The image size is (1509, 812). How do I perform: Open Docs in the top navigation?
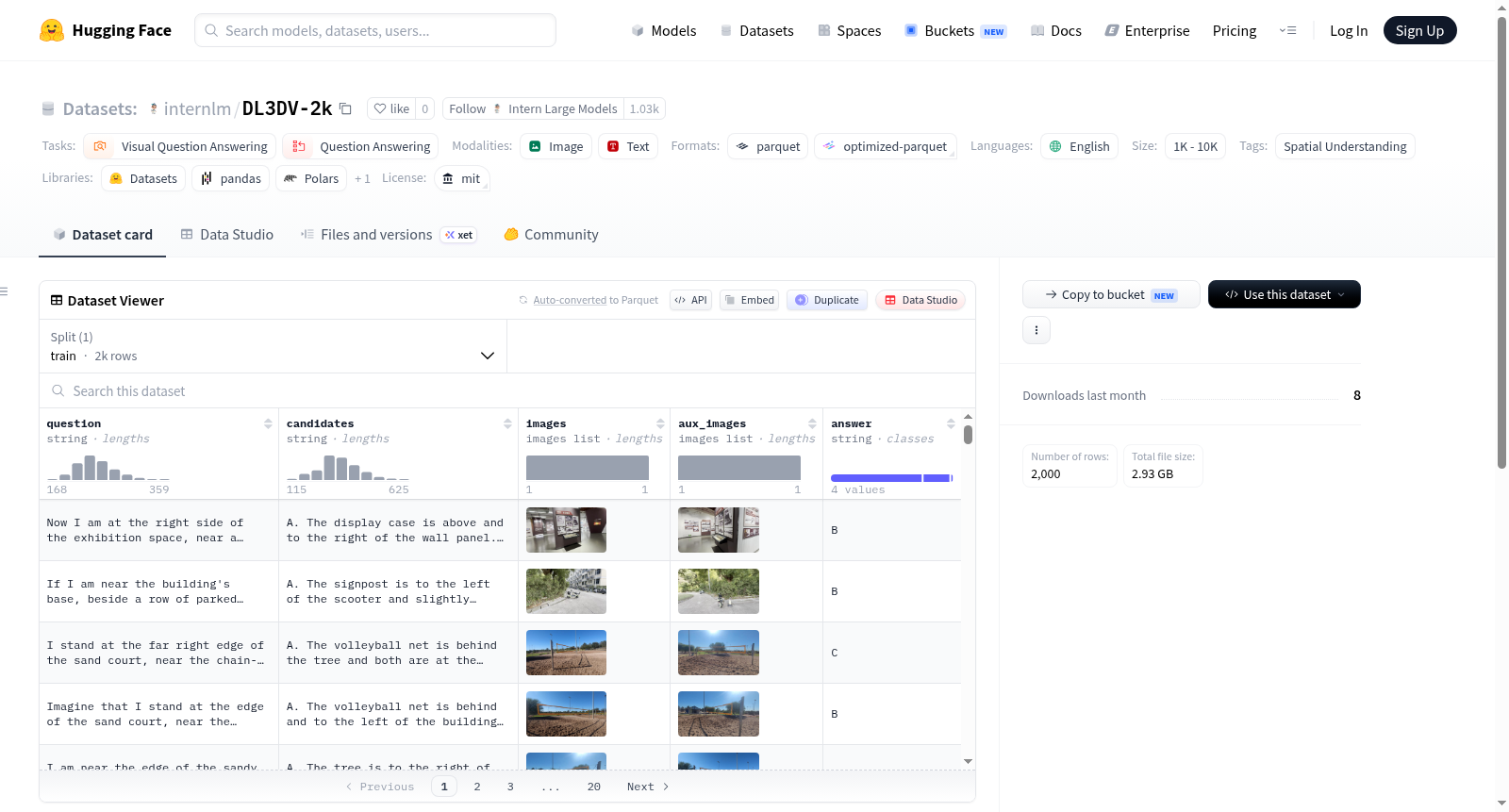[x=1056, y=31]
